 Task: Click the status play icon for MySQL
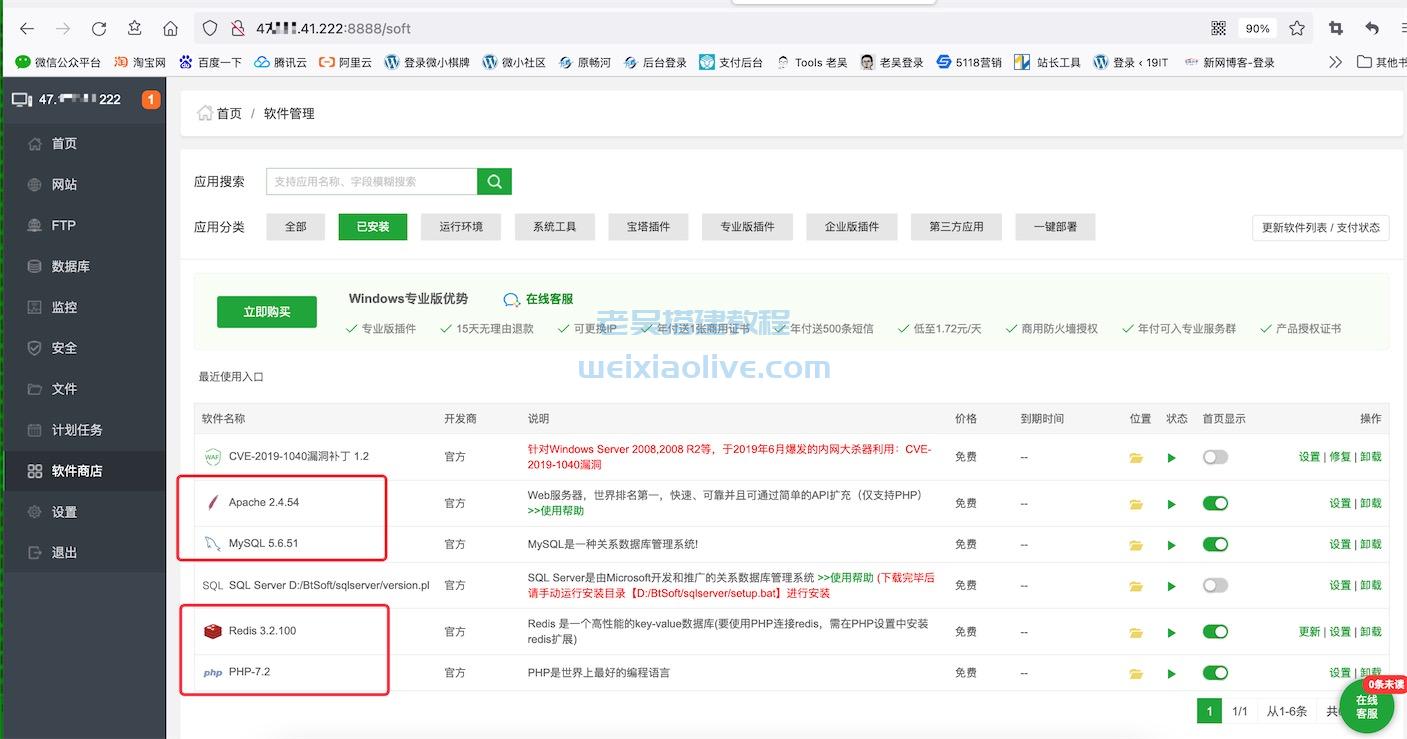(x=1172, y=545)
